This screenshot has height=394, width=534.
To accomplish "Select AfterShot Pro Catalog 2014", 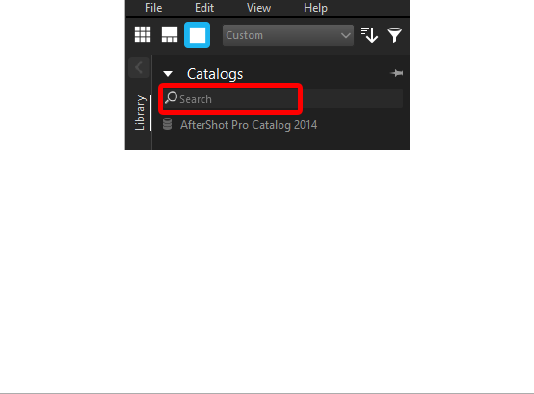I will 248,125.
